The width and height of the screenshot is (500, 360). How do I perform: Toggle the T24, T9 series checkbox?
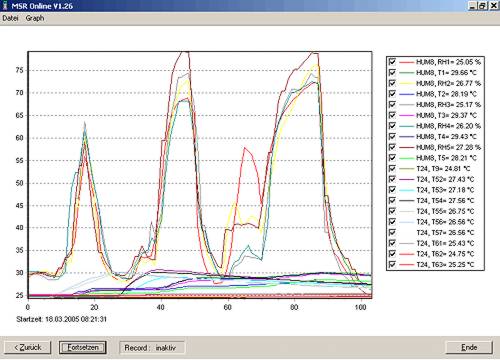pos(392,168)
